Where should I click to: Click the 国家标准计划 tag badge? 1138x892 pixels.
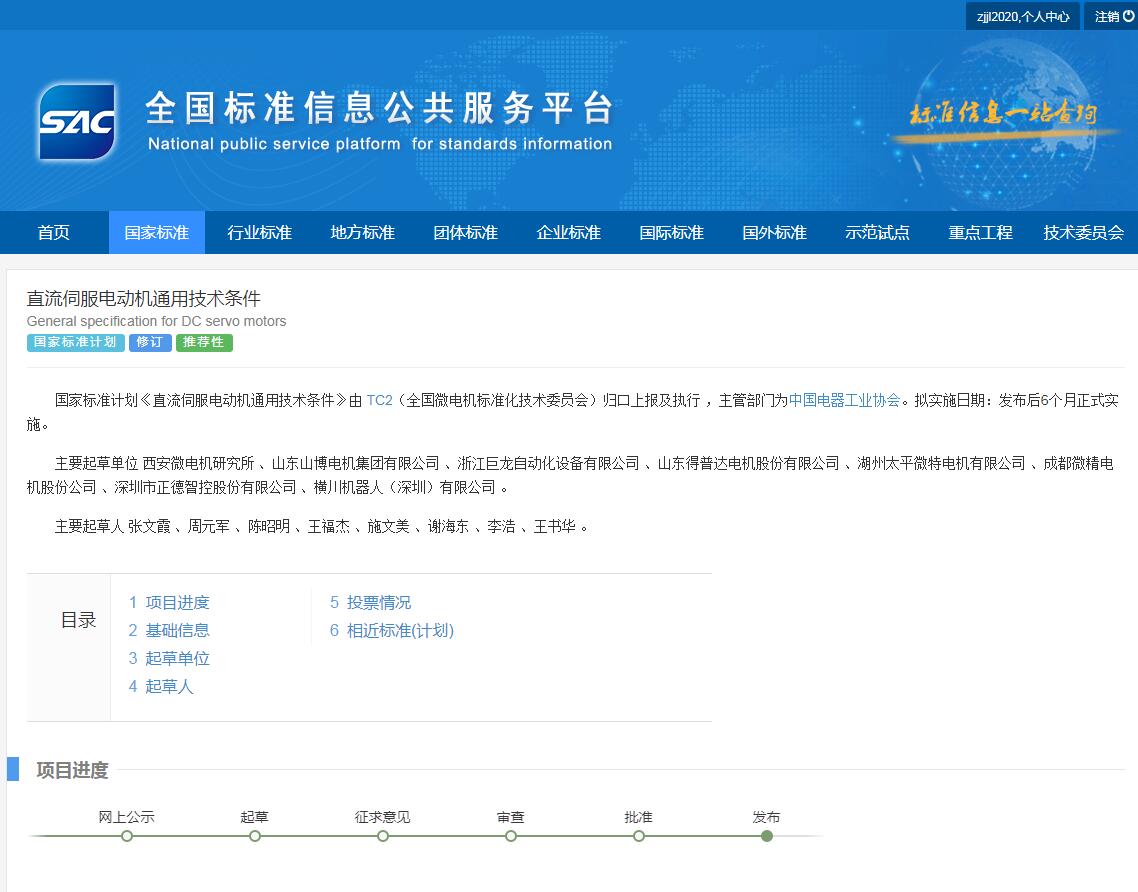point(75,342)
